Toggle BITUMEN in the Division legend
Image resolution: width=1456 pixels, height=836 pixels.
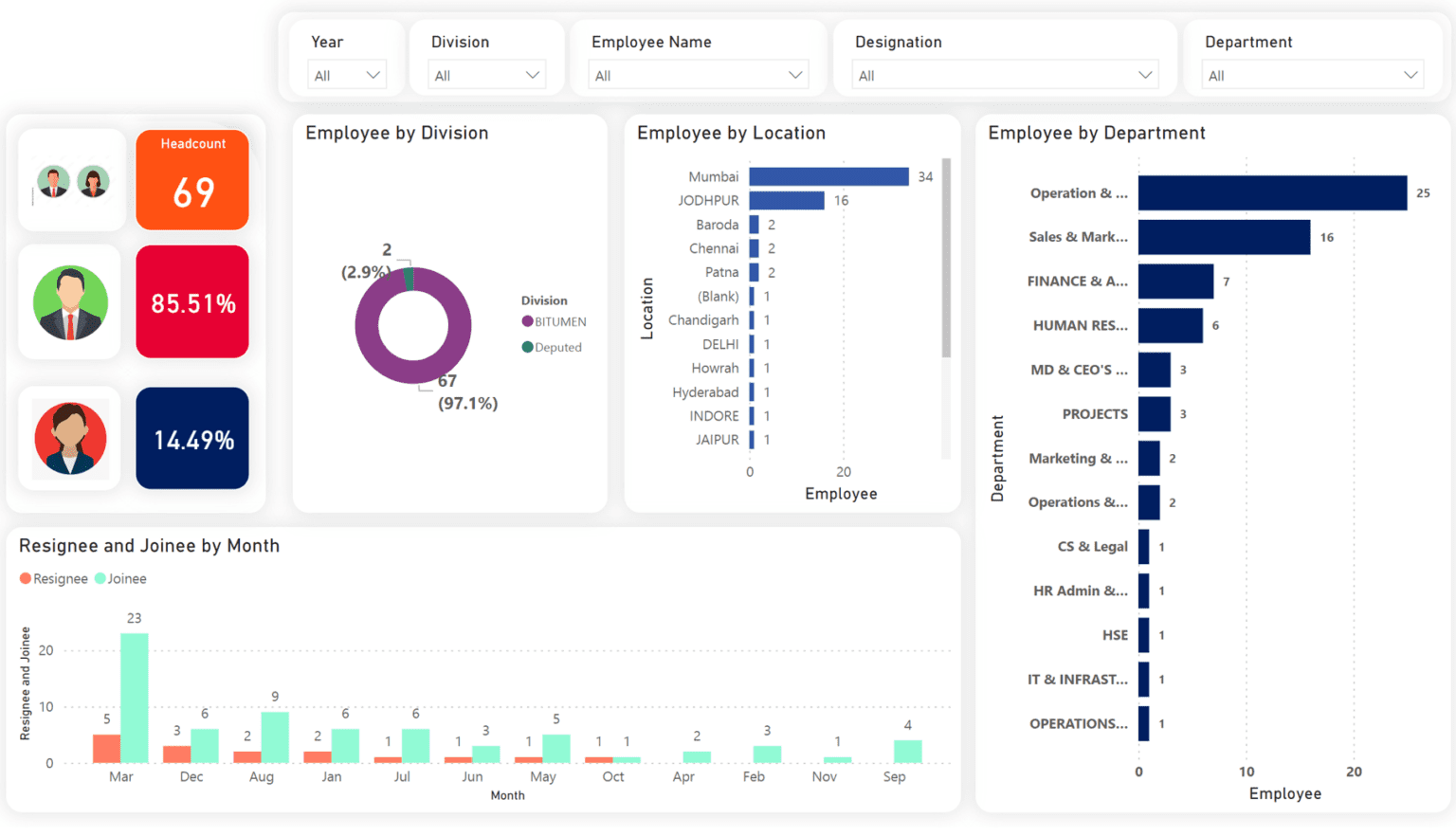(555, 321)
